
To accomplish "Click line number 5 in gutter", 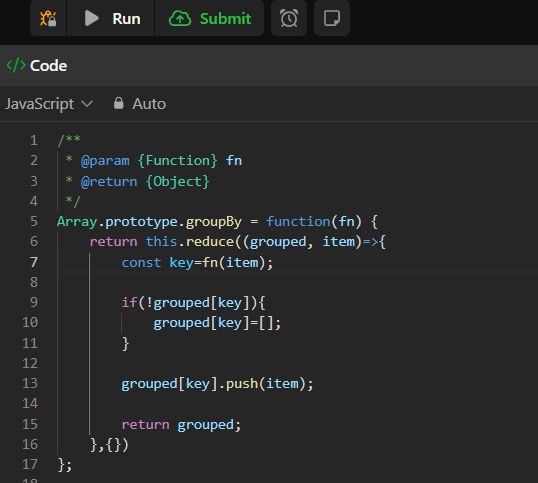I will [x=34, y=222].
